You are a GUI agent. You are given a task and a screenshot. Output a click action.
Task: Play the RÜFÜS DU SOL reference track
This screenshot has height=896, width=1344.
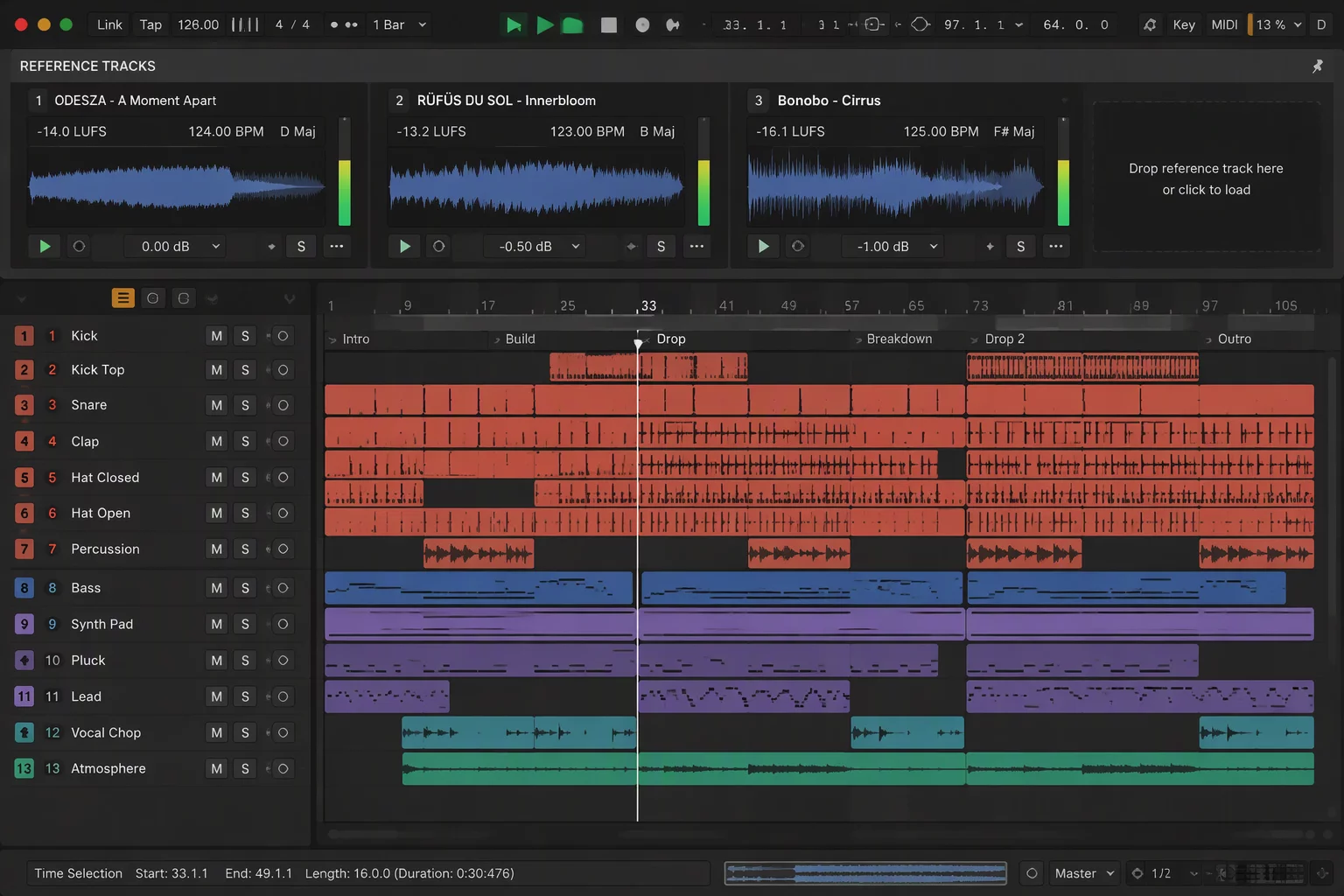coord(404,247)
